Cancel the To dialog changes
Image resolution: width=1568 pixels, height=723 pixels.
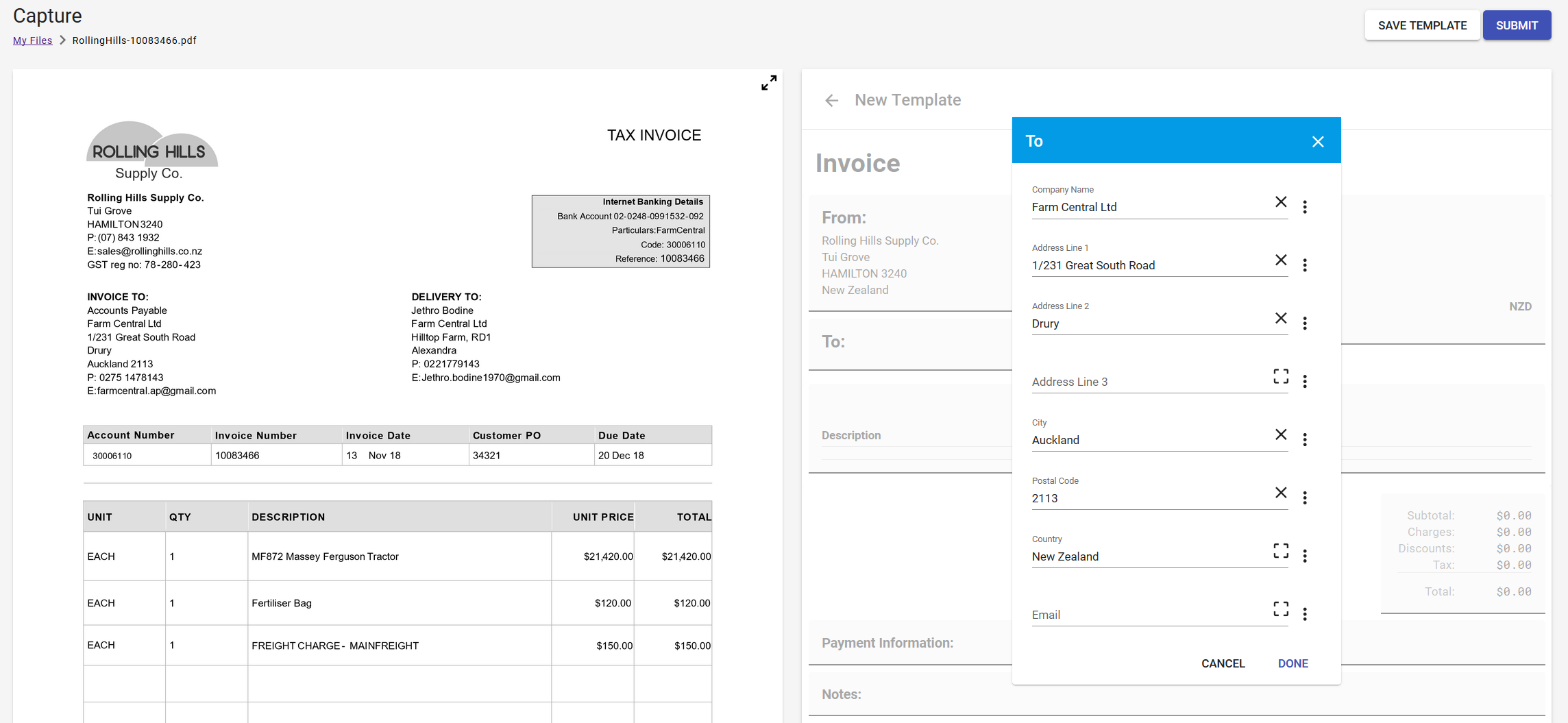coord(1223,663)
